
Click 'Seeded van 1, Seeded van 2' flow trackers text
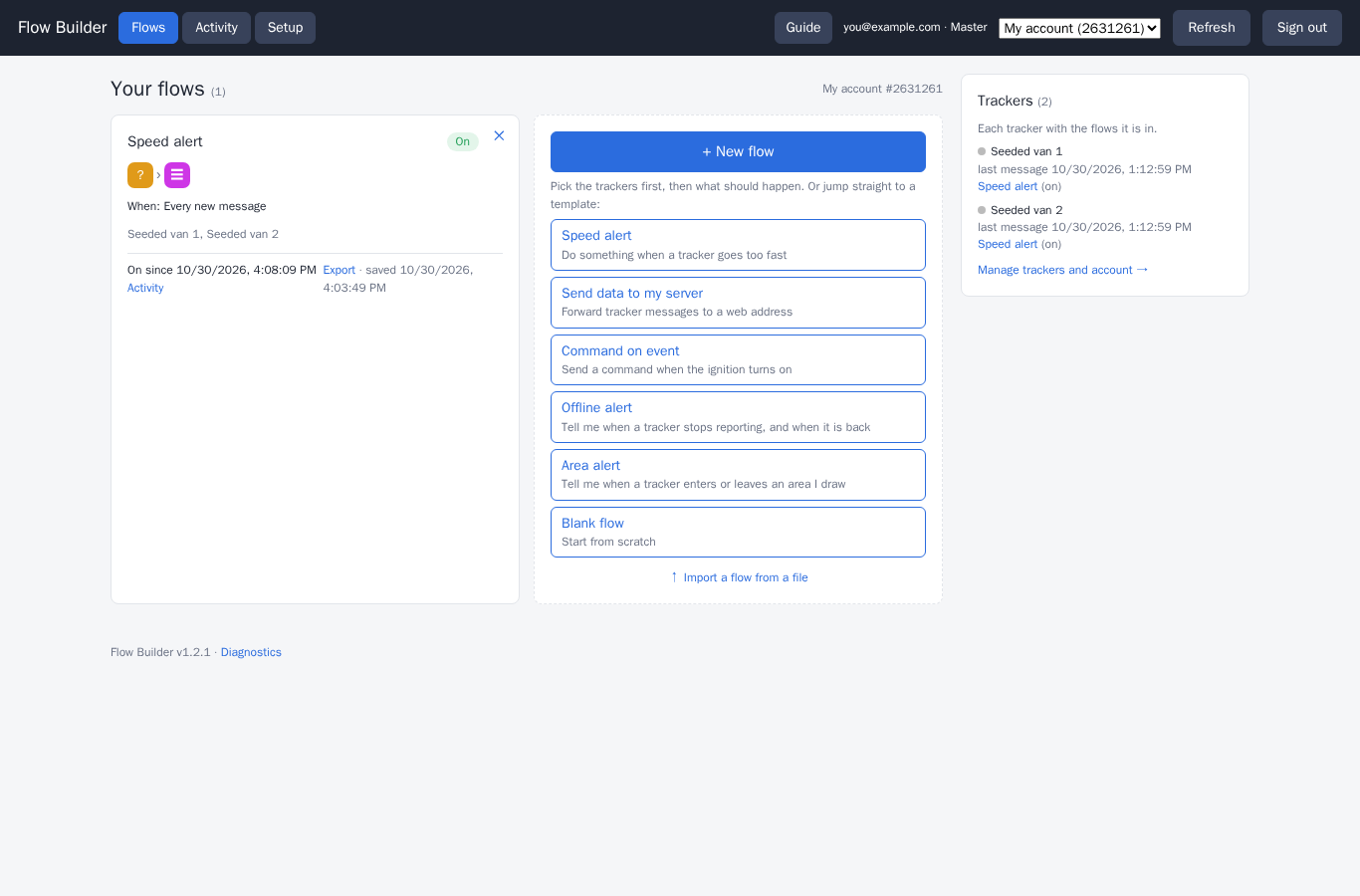203,234
